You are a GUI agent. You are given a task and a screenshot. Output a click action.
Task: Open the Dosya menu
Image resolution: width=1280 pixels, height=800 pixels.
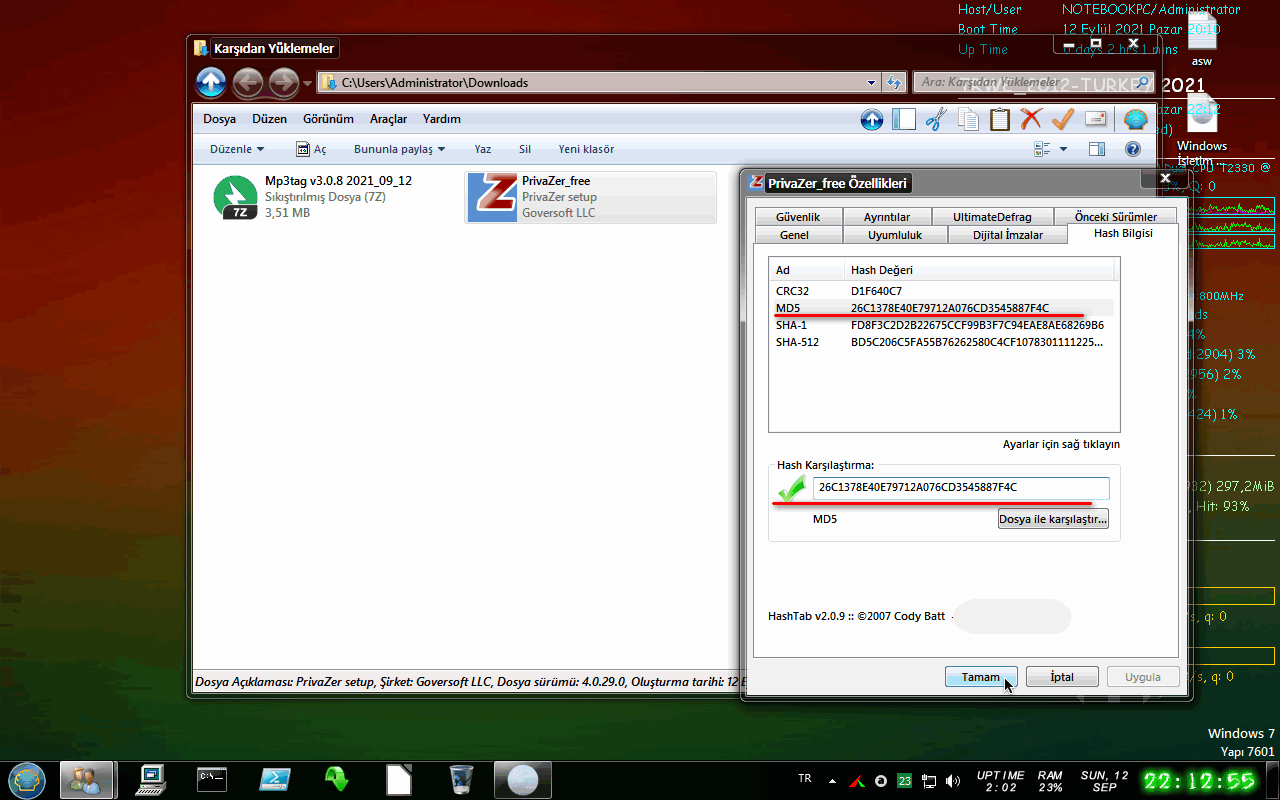point(220,119)
